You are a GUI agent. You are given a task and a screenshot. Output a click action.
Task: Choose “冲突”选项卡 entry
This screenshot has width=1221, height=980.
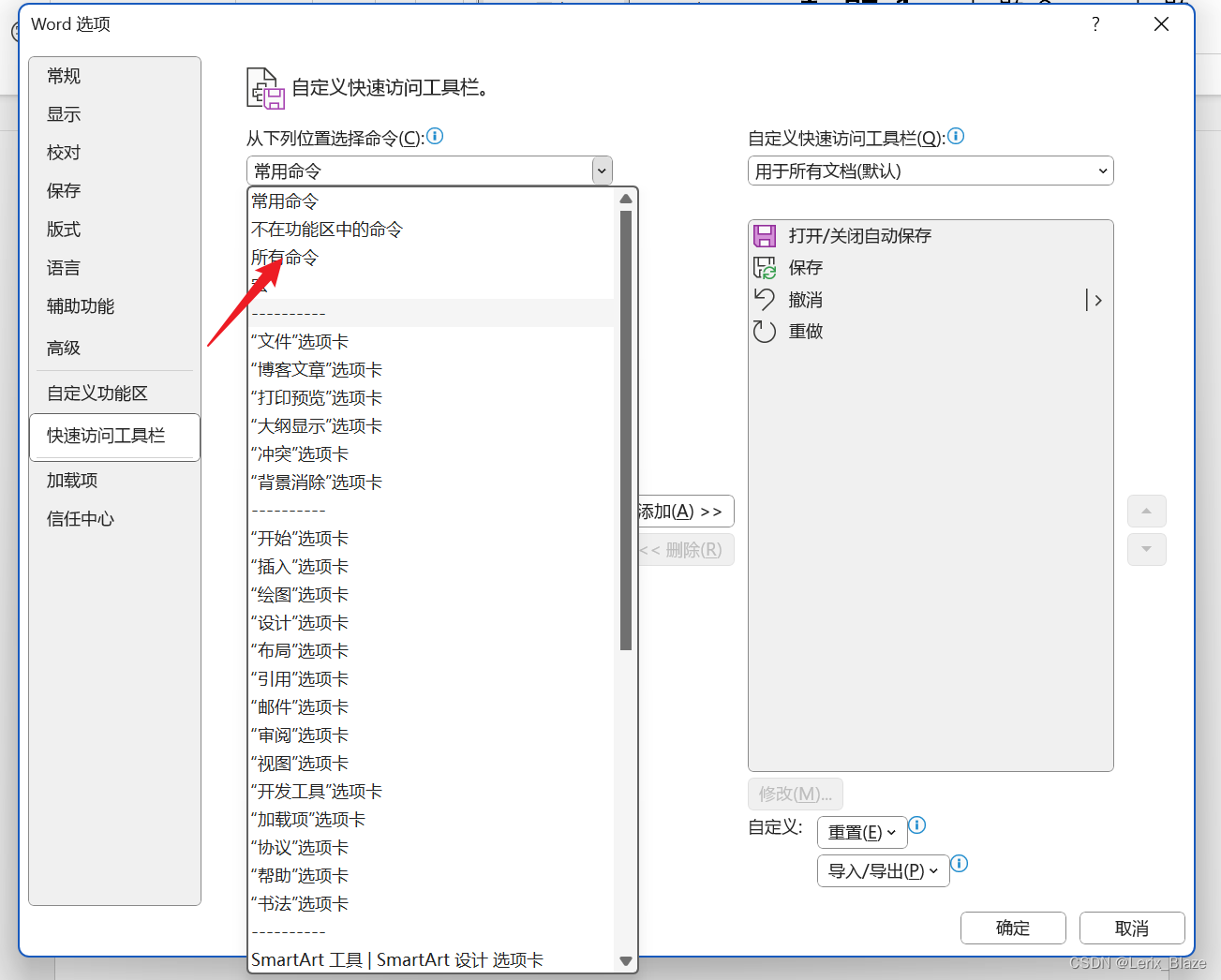click(x=432, y=454)
